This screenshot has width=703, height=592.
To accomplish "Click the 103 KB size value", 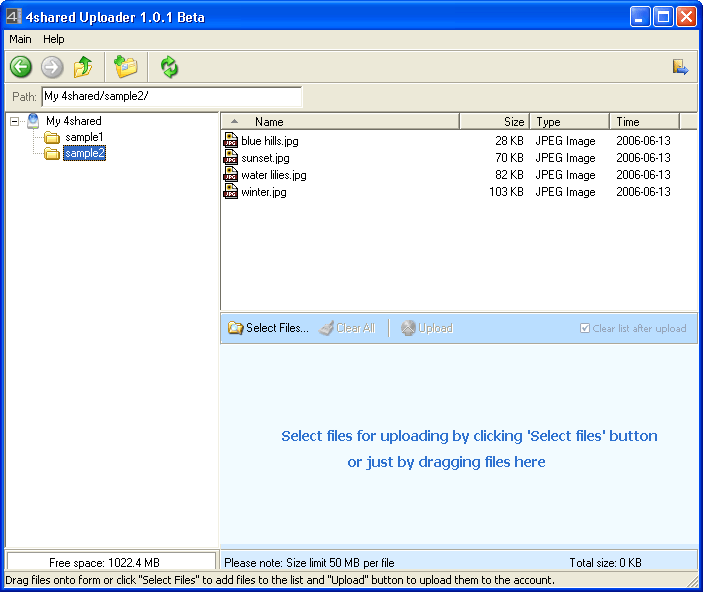I will [x=506, y=192].
